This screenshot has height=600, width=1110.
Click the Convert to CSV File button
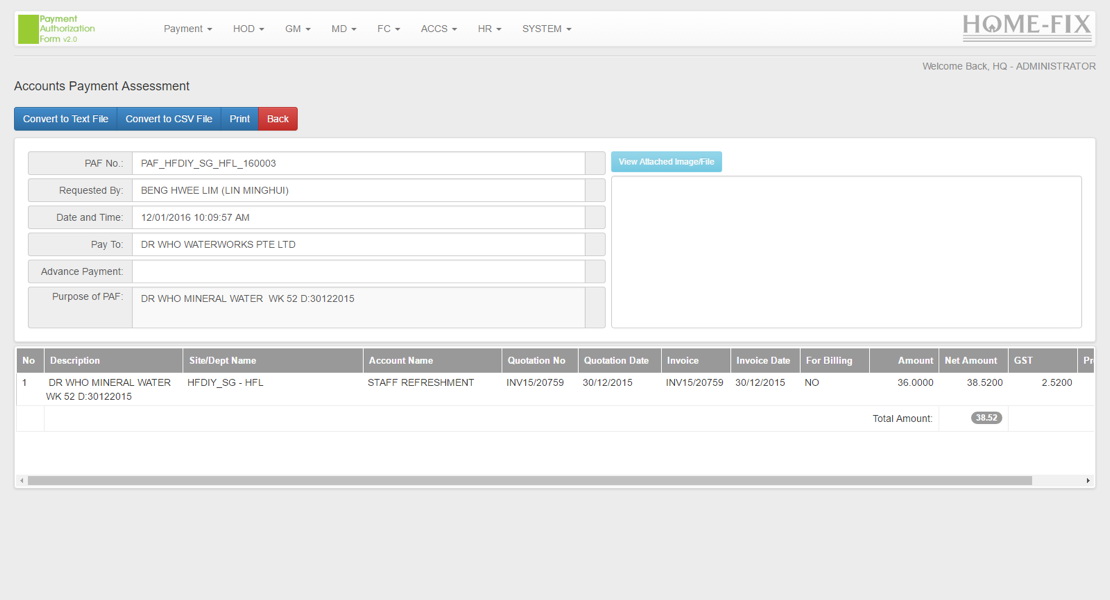click(168, 118)
